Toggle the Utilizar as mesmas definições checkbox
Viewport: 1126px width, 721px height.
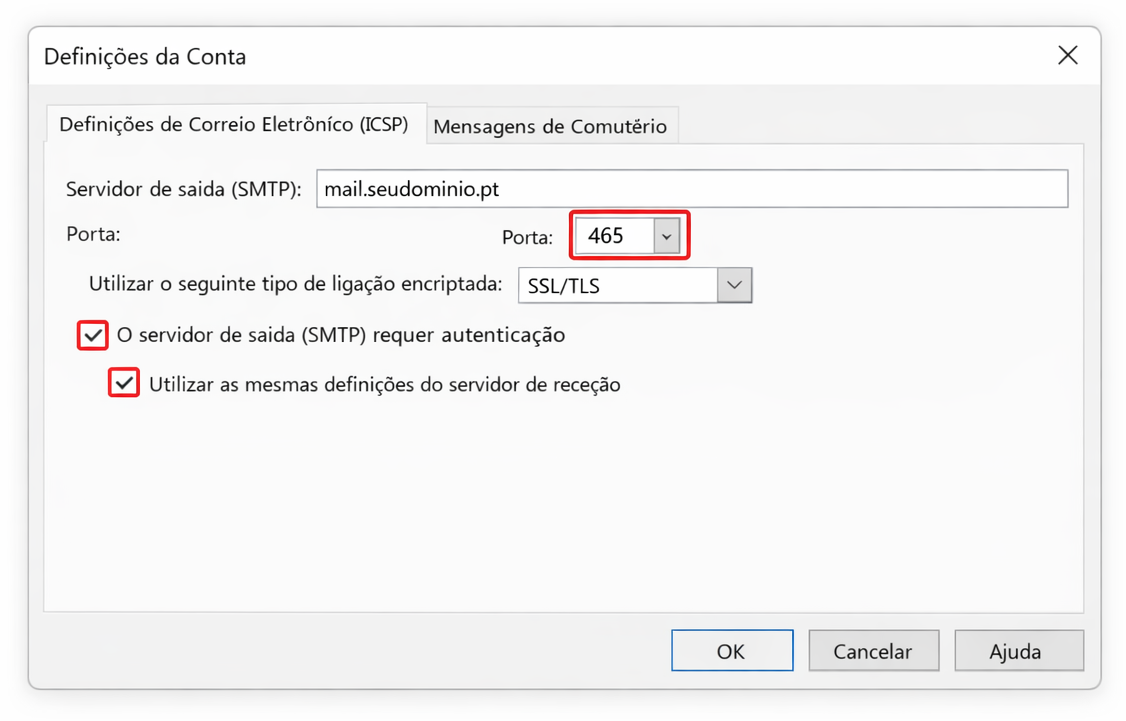(x=124, y=384)
